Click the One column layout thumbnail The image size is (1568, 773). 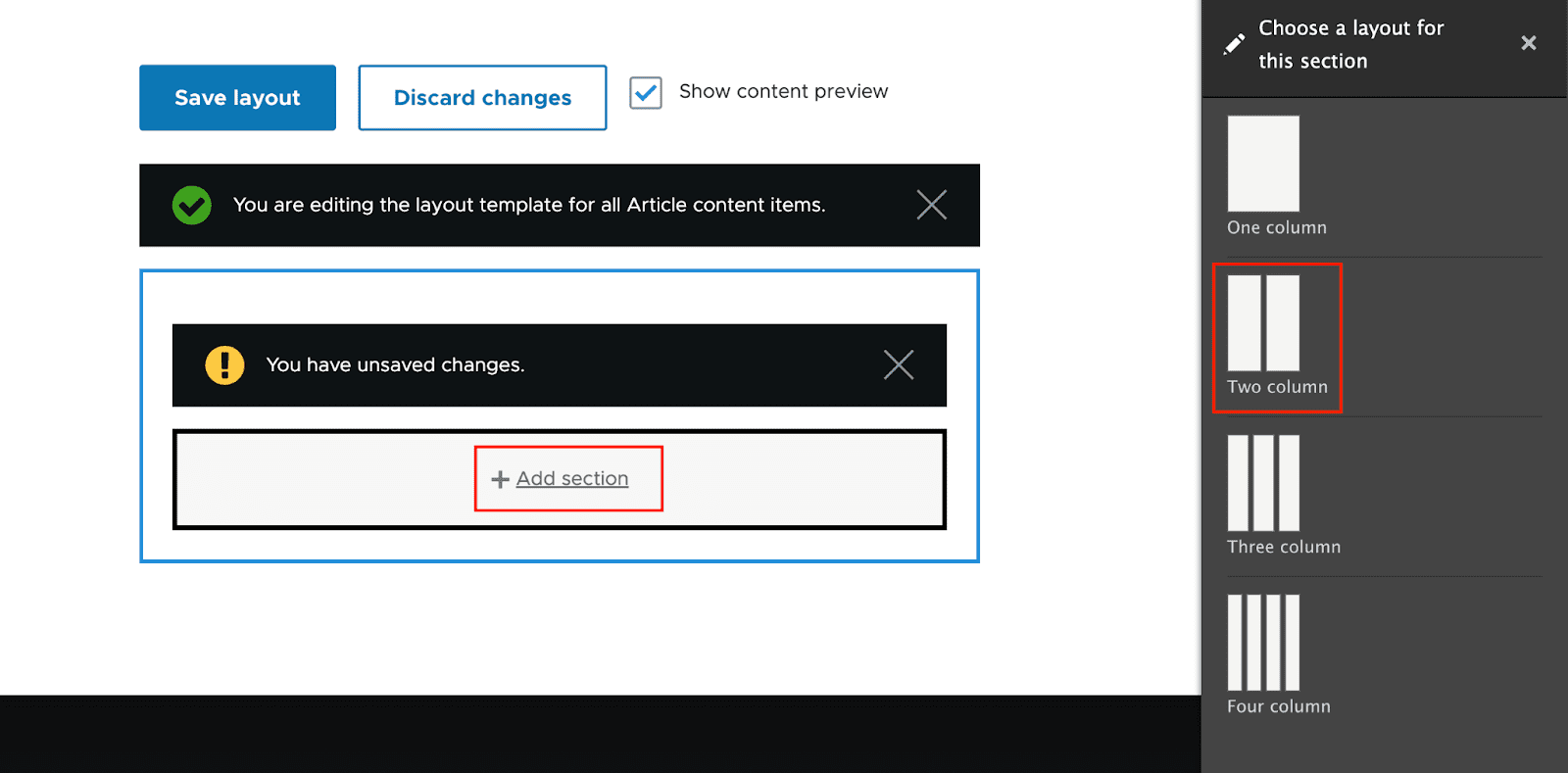pos(1263,164)
